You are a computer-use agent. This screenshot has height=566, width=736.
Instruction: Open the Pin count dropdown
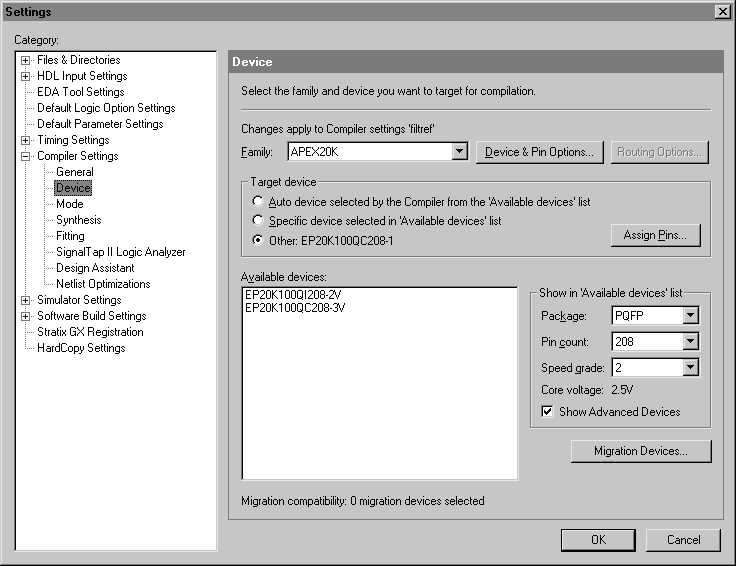coord(690,342)
